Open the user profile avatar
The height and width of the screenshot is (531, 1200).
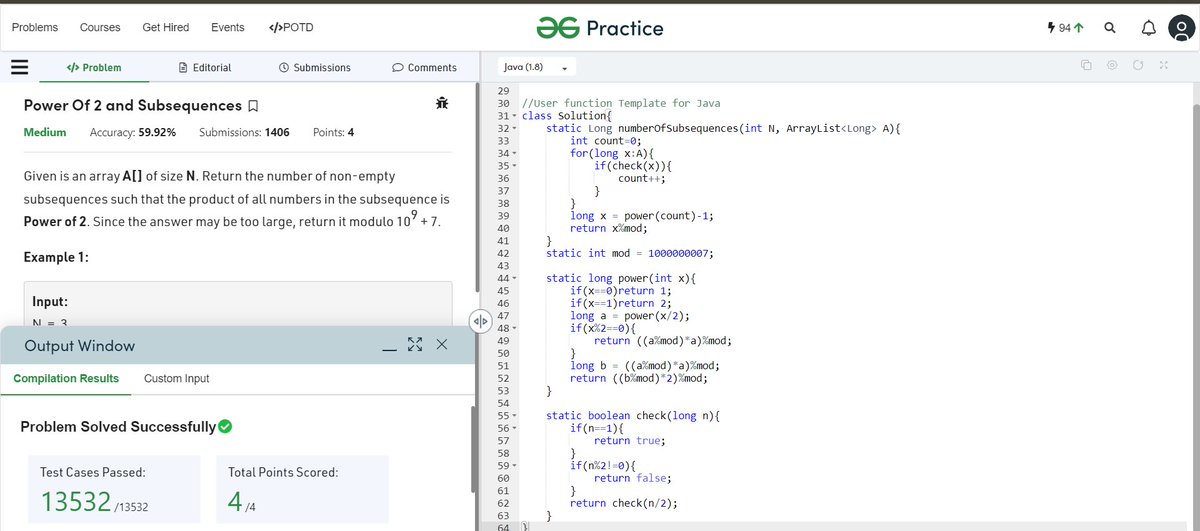pyautogui.click(x=1181, y=30)
